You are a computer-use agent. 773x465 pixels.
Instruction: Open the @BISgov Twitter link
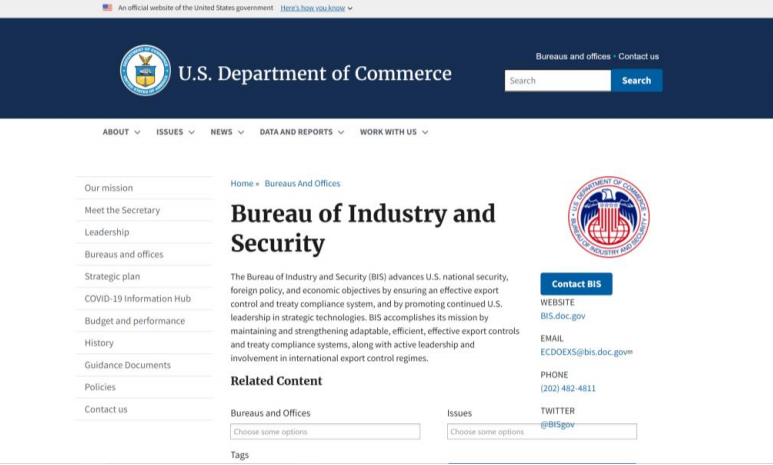coord(557,425)
